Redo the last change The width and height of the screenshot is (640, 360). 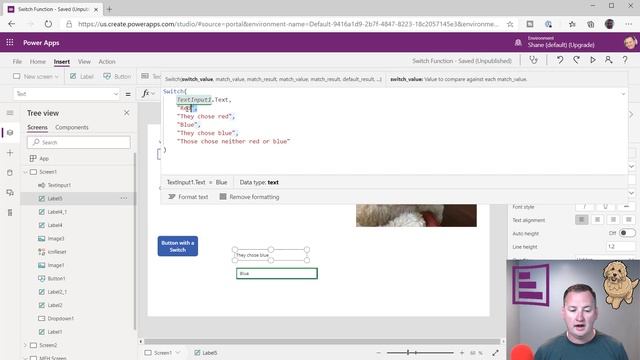click(576, 60)
